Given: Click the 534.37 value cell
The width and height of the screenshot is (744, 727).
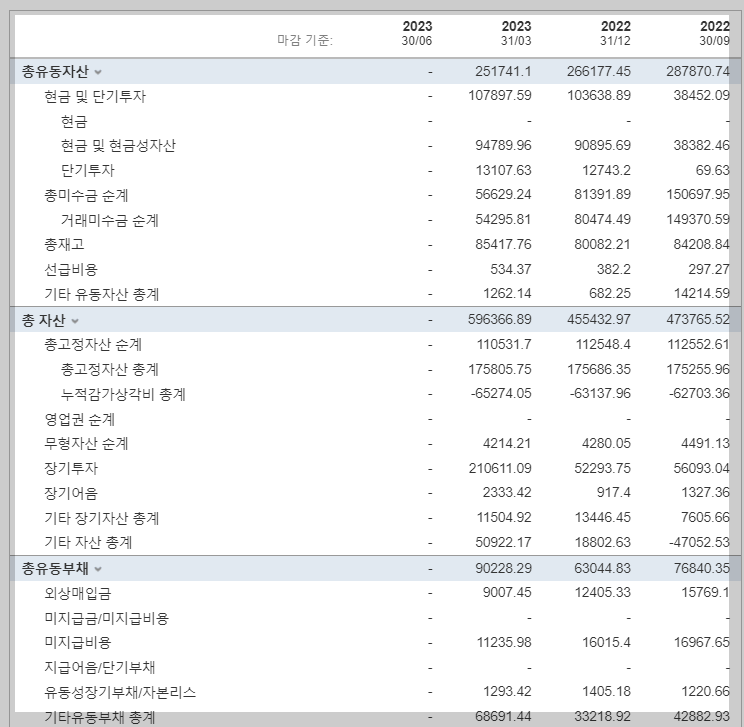Looking at the screenshot, I should (x=511, y=269).
